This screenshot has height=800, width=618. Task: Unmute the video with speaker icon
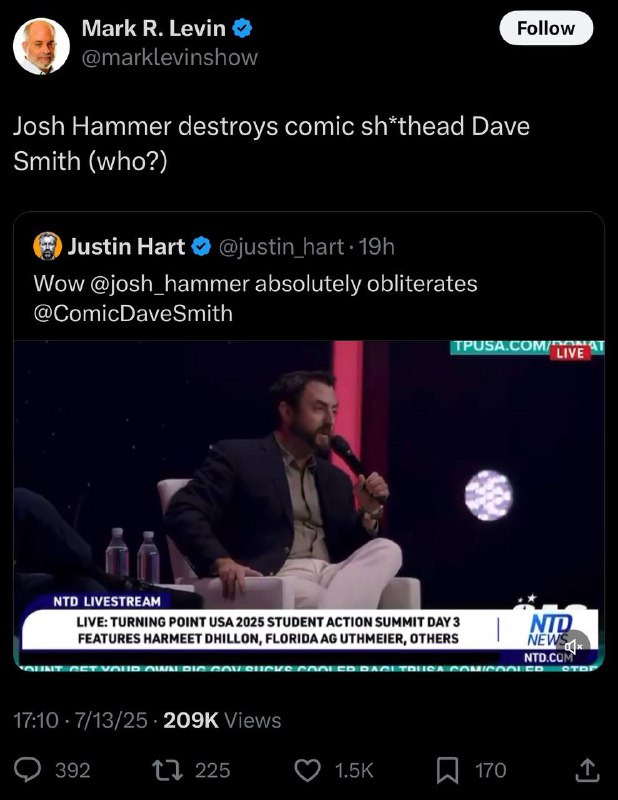(x=573, y=646)
